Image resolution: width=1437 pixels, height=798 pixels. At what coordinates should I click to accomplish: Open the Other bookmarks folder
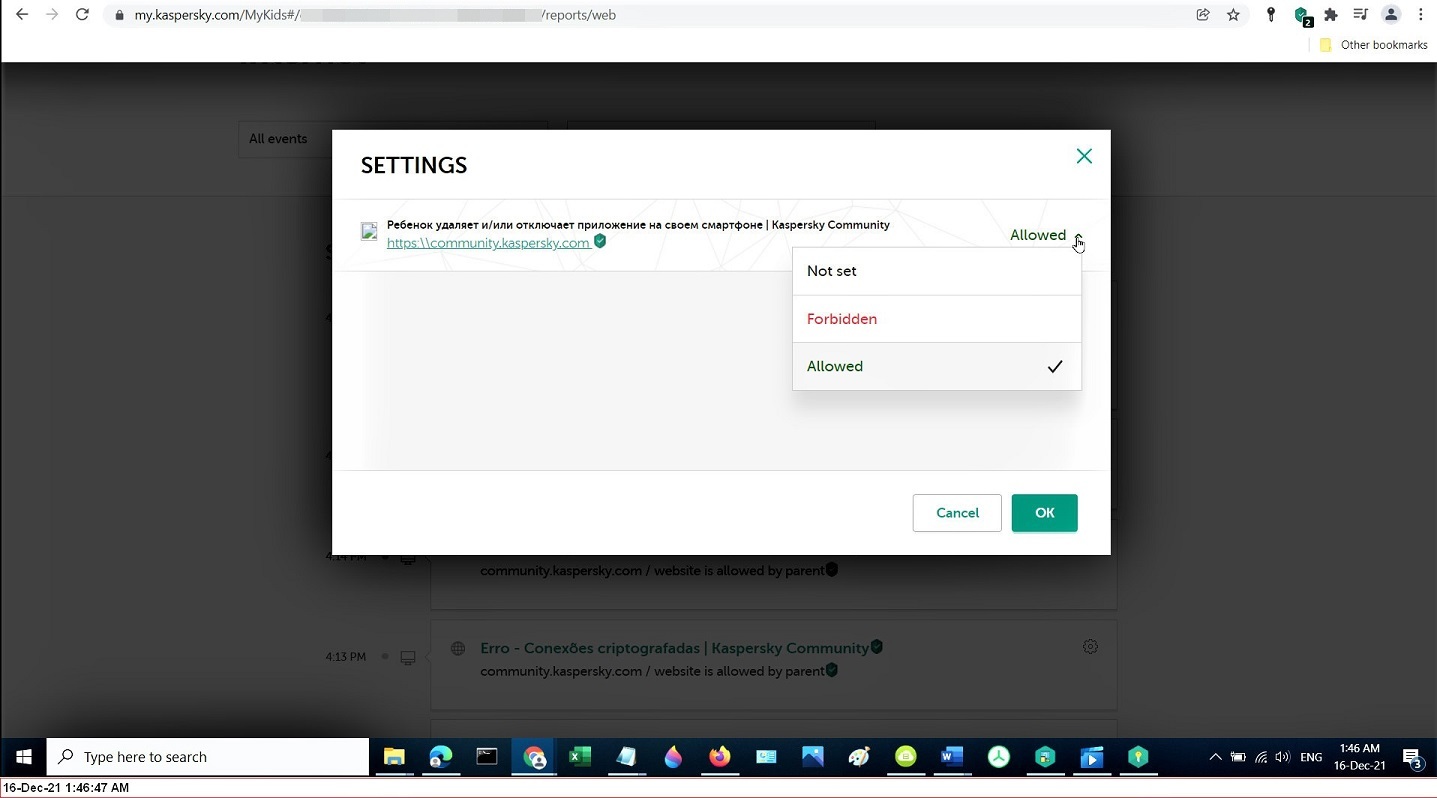point(1373,45)
